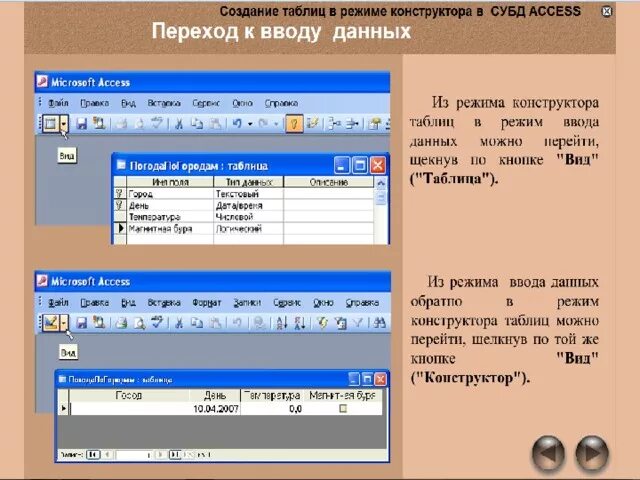
Task: Click Cut scissors icon in lower Access toolbar
Action: [179, 323]
